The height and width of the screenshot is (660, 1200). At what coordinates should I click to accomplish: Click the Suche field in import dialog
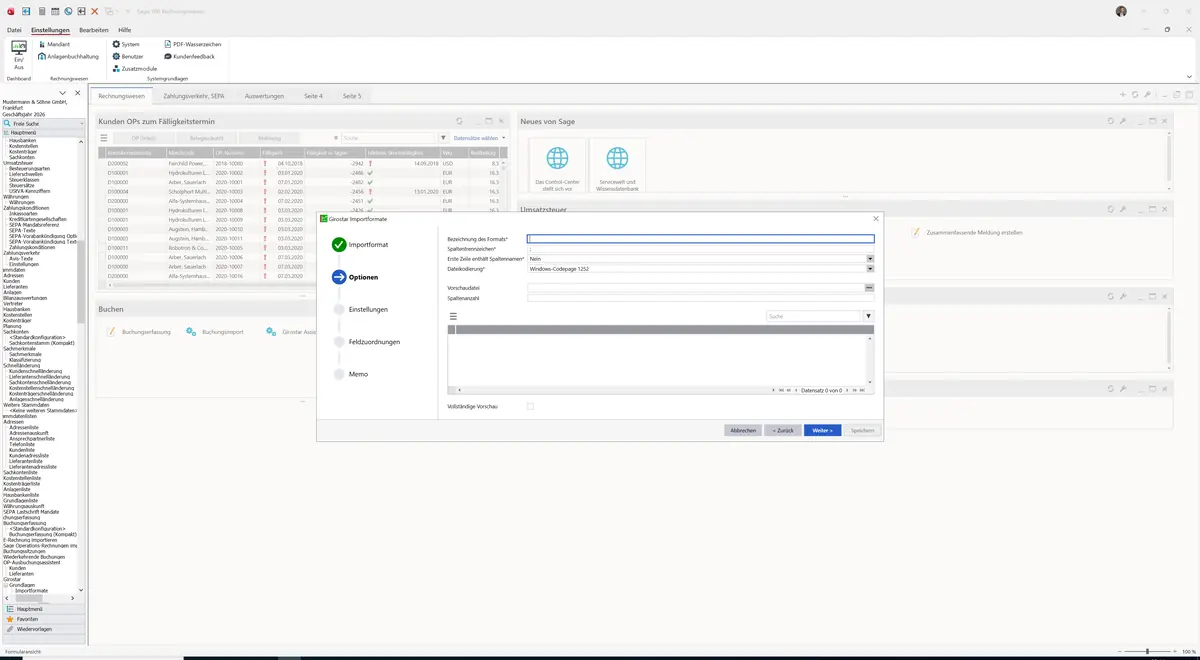[x=813, y=316]
